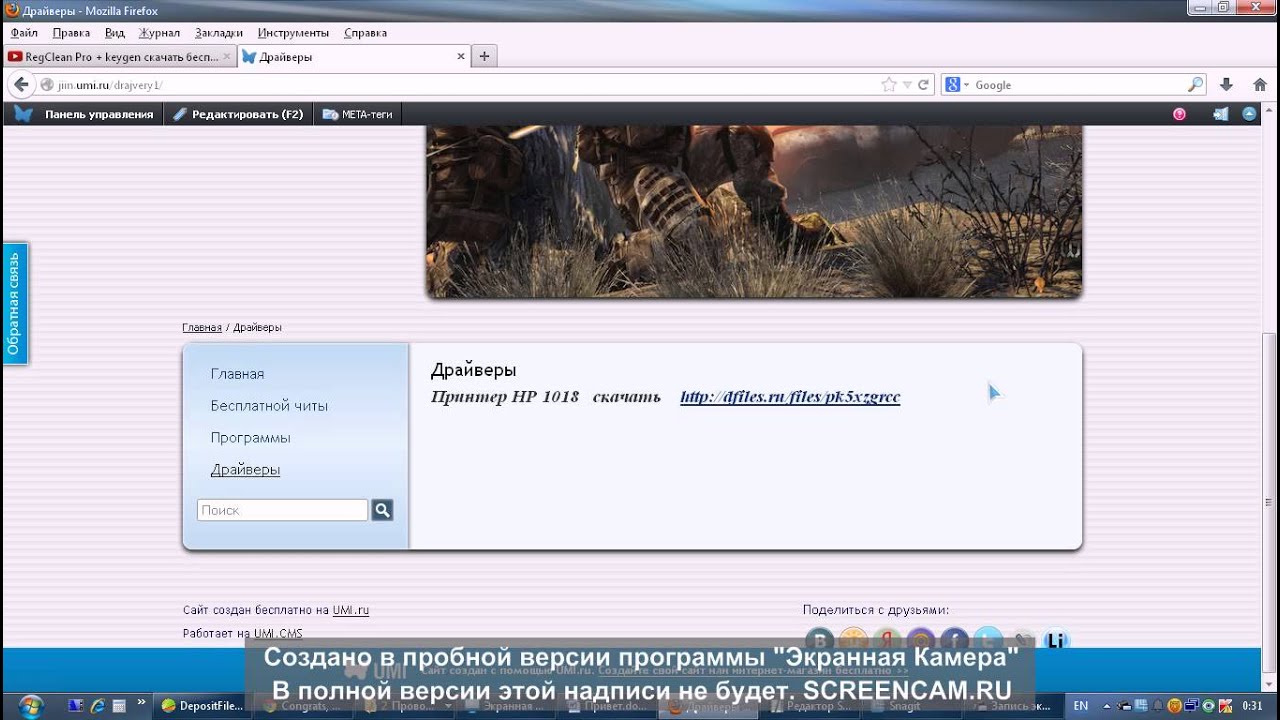The image size is (1280, 720).
Task: Show hidden tray icons arrow
Action: [x=1107, y=706]
